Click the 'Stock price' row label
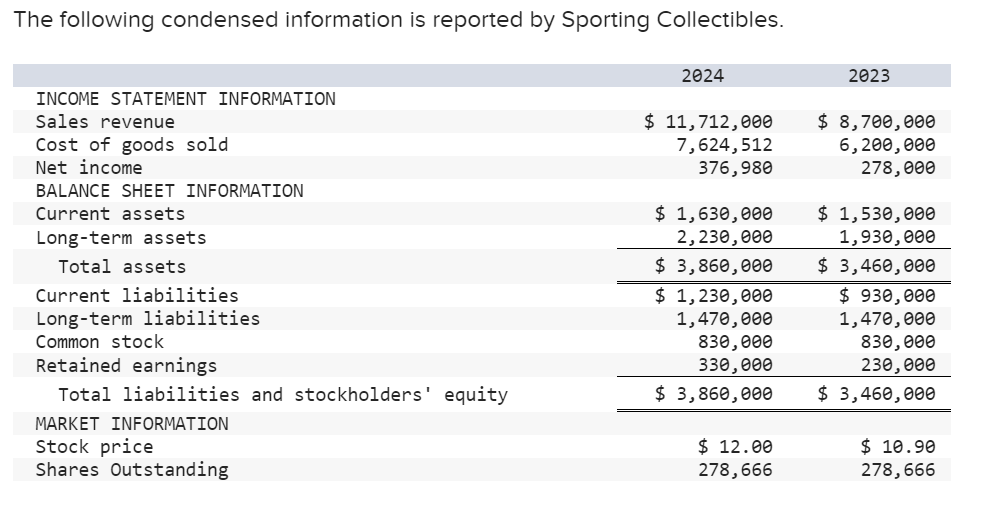Viewport: 994px width, 514px height. coord(94,447)
